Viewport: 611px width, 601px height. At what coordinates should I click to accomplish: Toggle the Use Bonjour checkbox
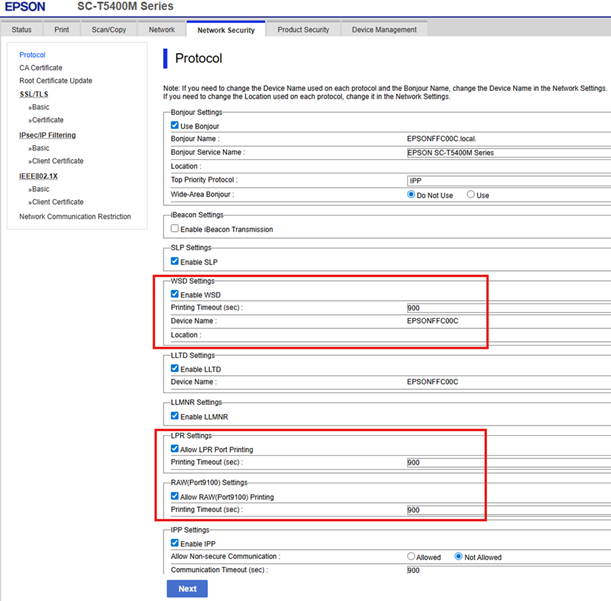pyautogui.click(x=175, y=126)
